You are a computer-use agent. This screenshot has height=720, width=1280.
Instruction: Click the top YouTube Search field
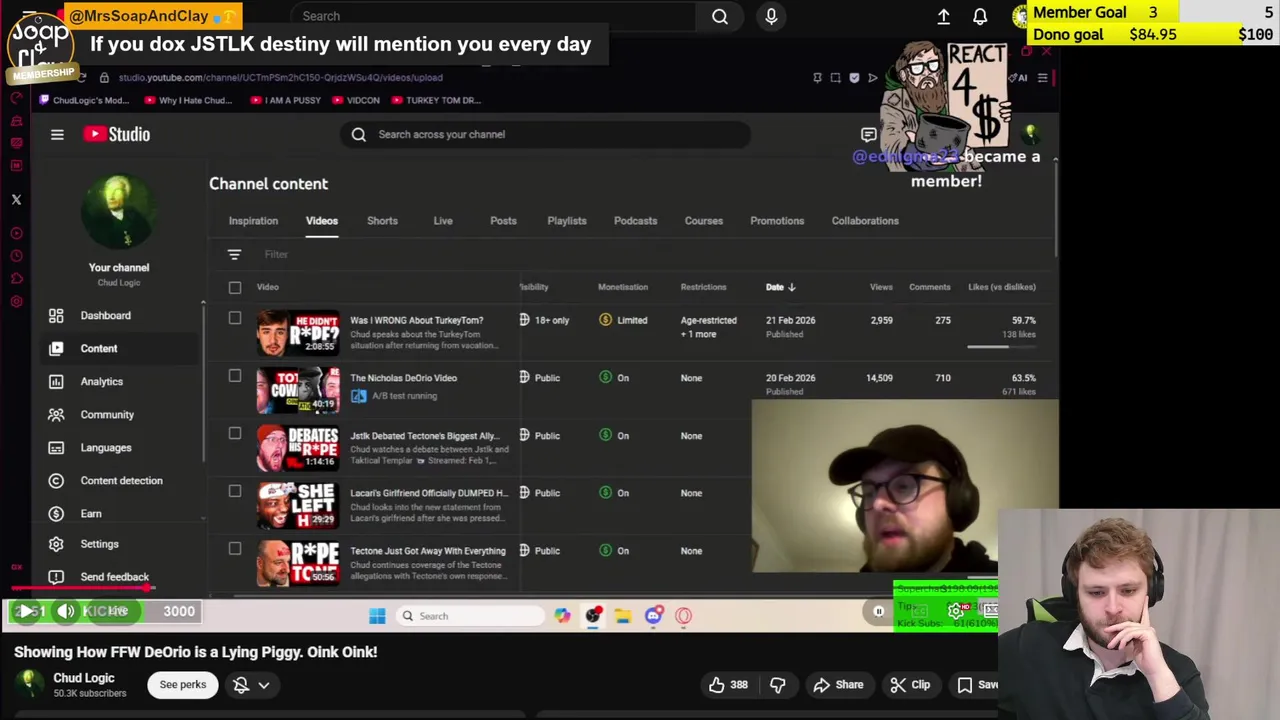(495, 16)
